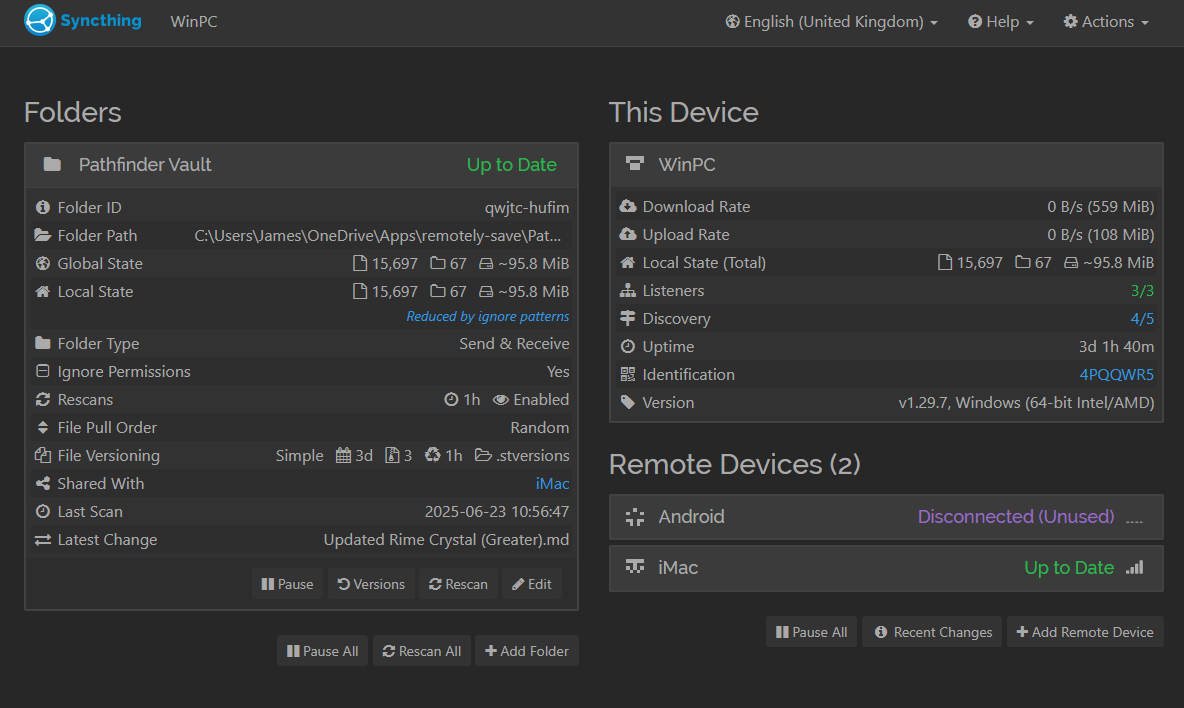Click the Folder ID info icon

tap(43, 207)
